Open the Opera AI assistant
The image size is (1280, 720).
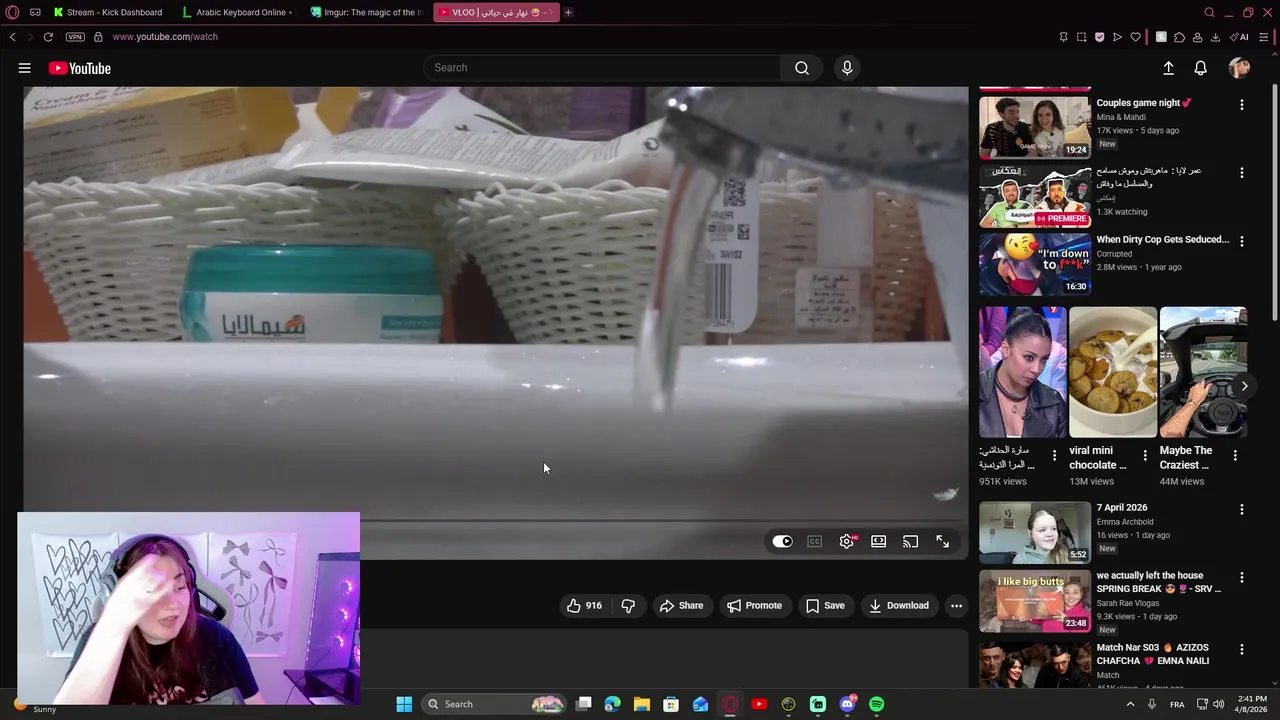[x=1240, y=37]
